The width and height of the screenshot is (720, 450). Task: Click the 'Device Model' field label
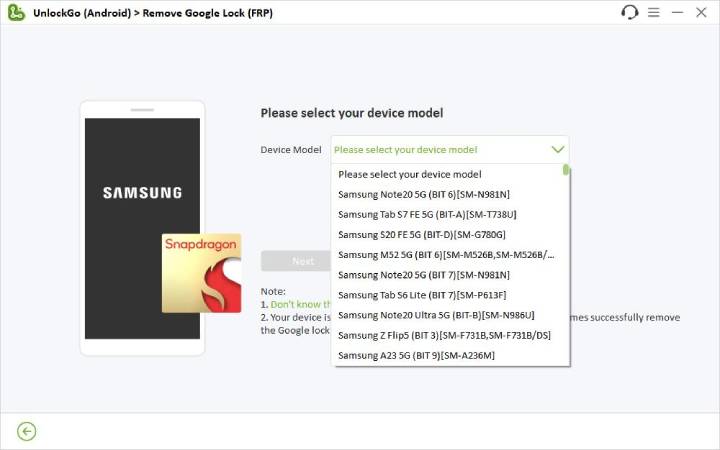click(x=291, y=150)
